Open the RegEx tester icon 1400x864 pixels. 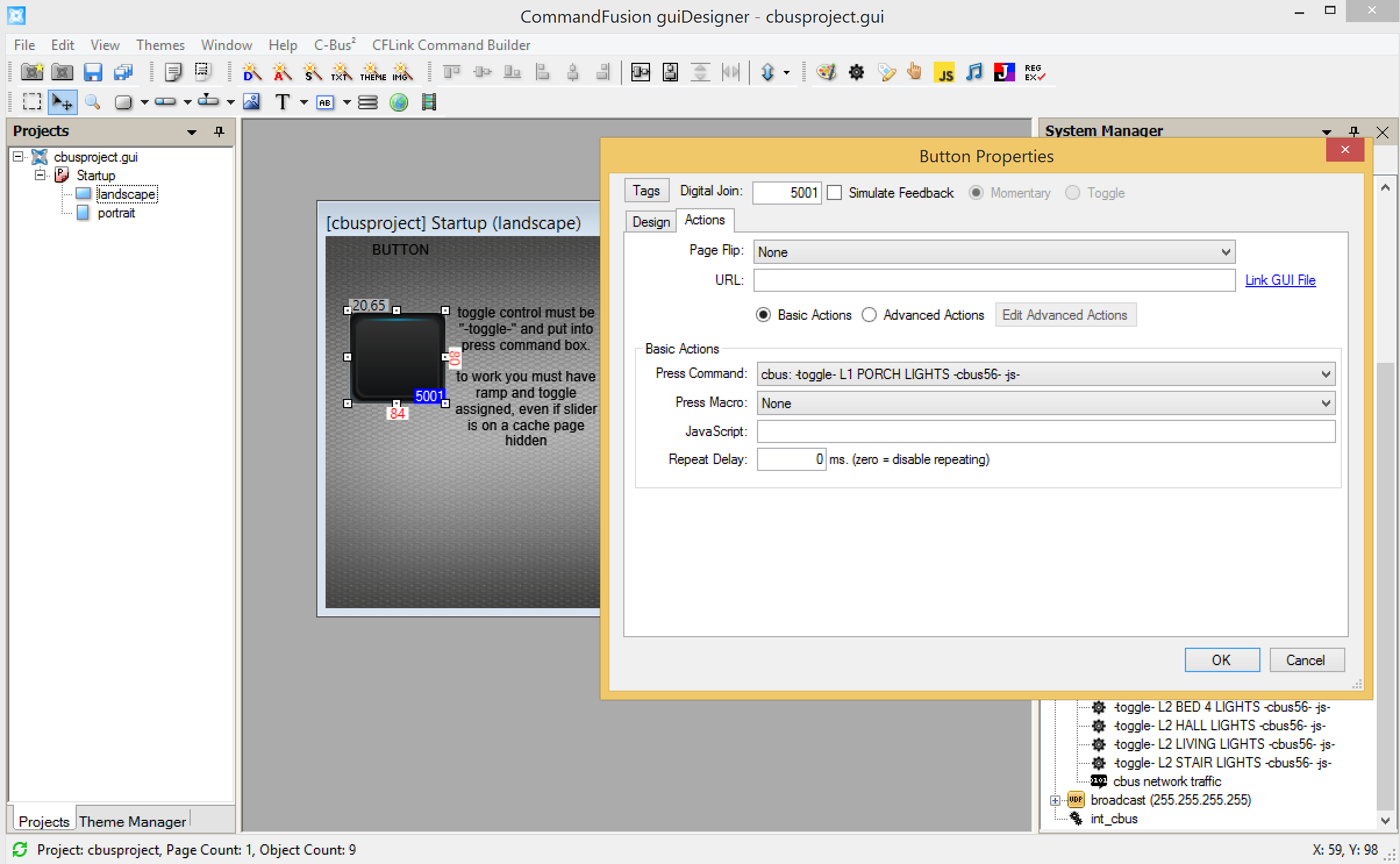[x=1034, y=73]
